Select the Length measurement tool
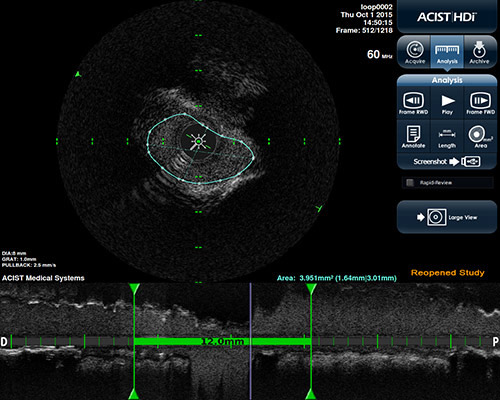The width and height of the screenshot is (500, 400). click(447, 137)
